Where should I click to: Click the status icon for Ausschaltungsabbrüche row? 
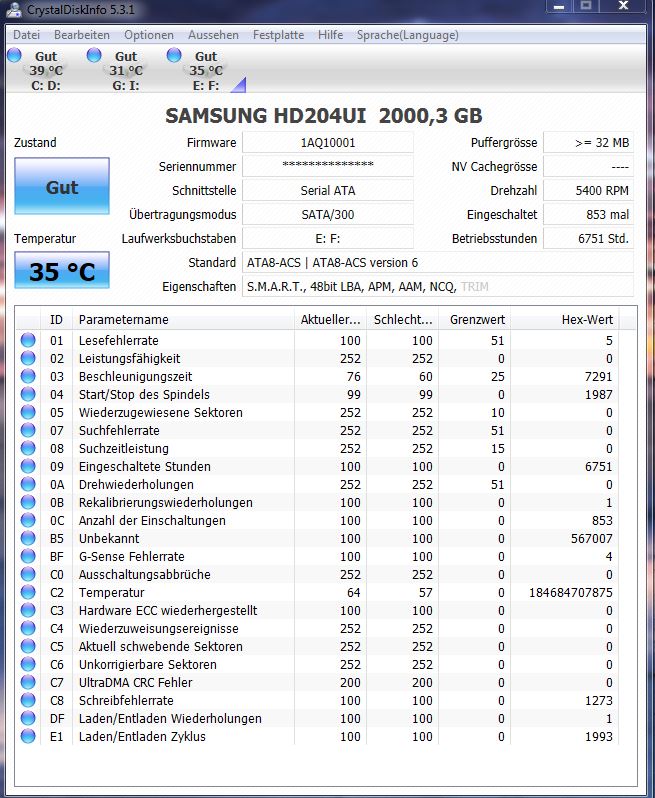[x=28, y=574]
